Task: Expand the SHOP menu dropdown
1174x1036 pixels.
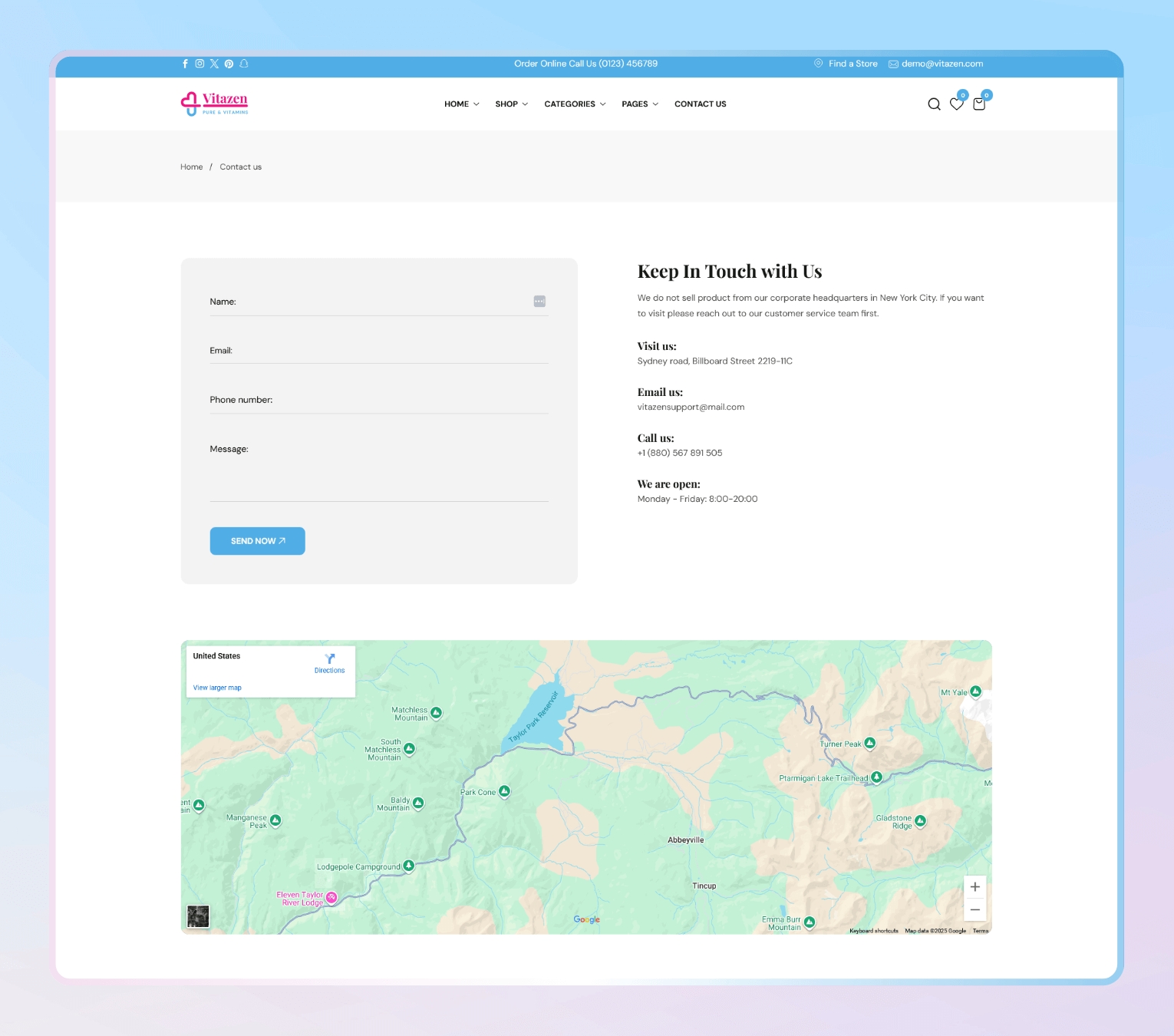Action: point(511,104)
